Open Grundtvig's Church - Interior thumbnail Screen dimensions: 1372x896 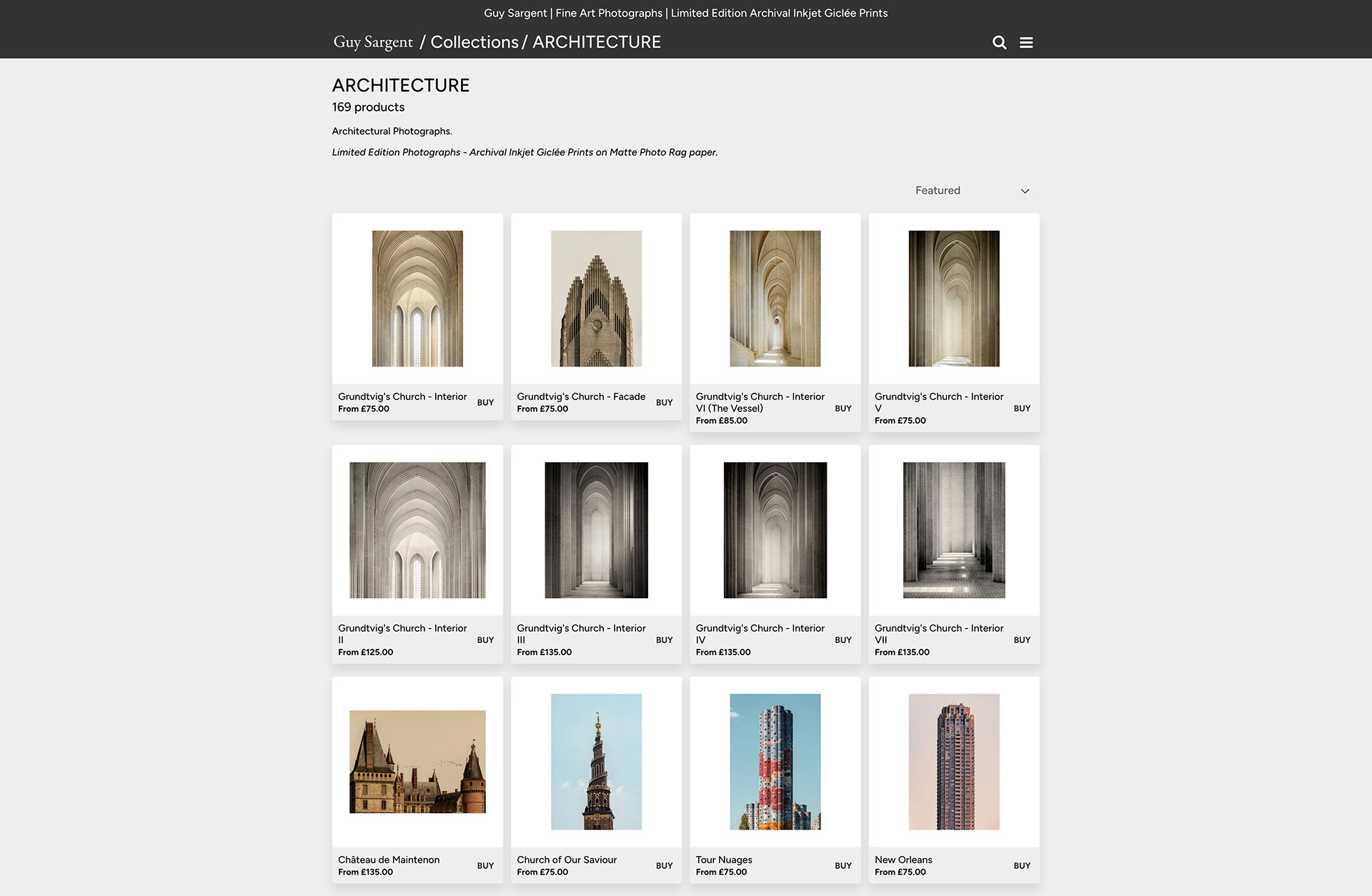click(417, 299)
